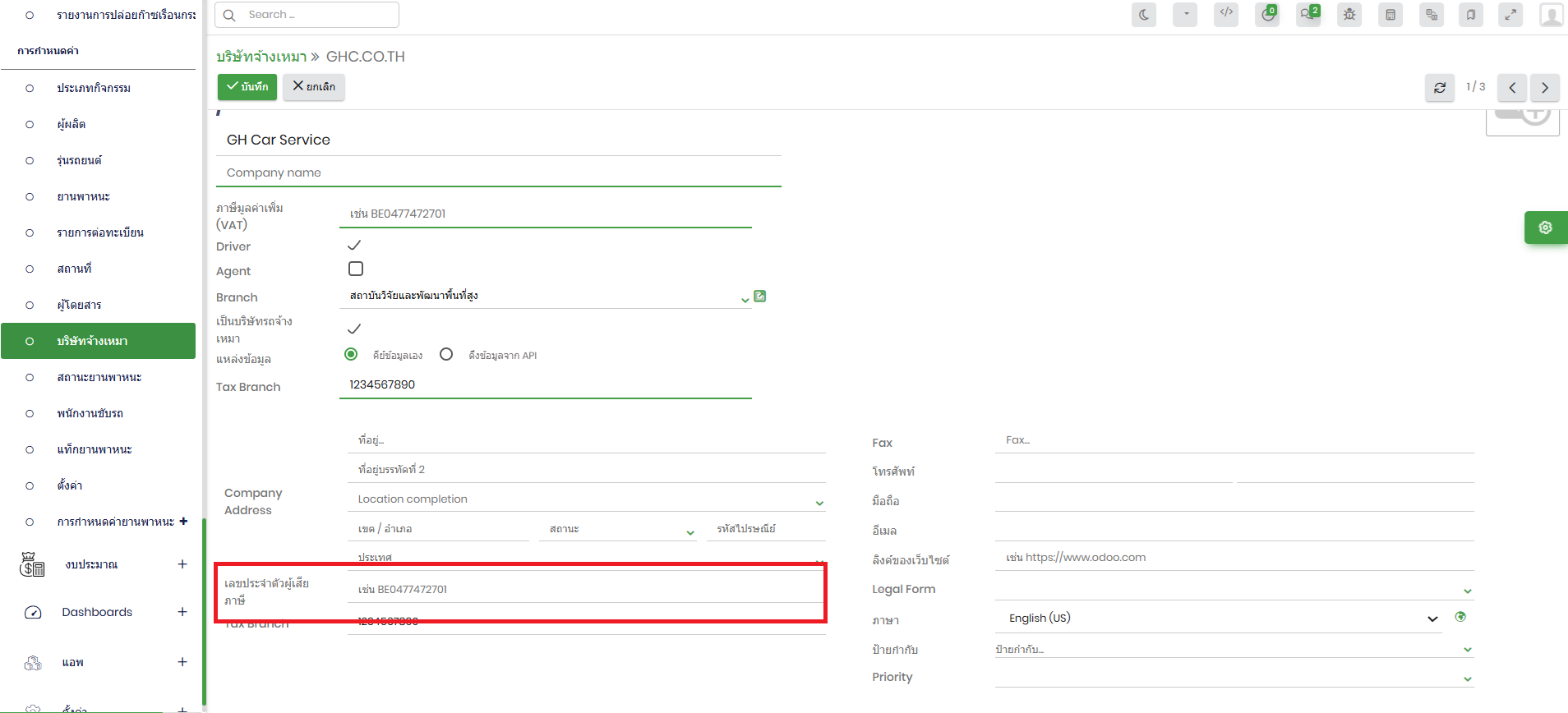Open the translation icon in top bar
Screen dimensions: 1568x713
(x=1432, y=15)
